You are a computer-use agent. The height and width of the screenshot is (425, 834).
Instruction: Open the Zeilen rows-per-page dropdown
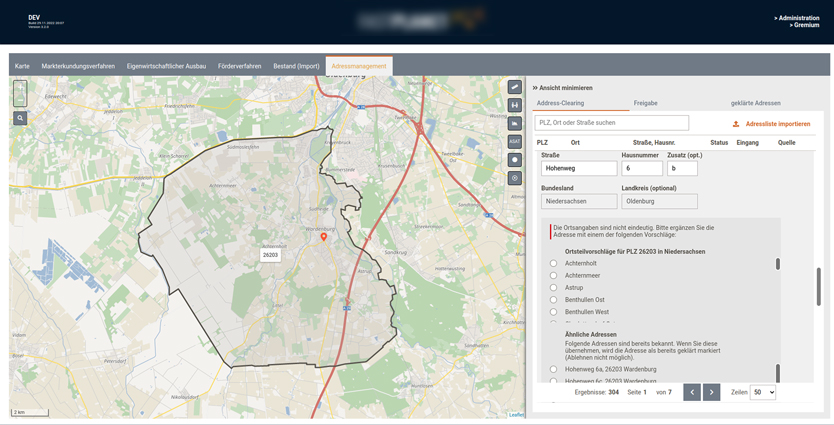click(763, 392)
